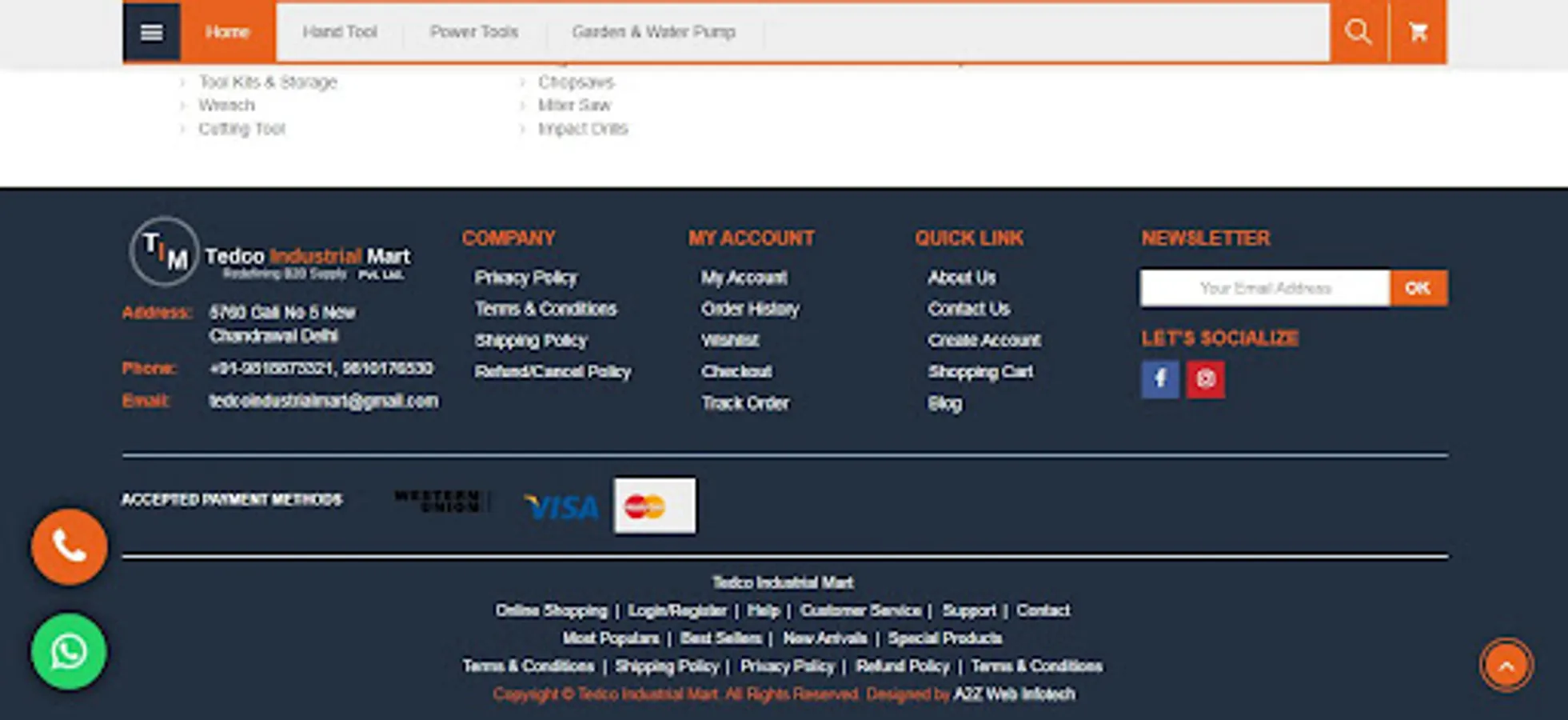1568x720 pixels.
Task: Click the Help footer link
Action: 764,610
